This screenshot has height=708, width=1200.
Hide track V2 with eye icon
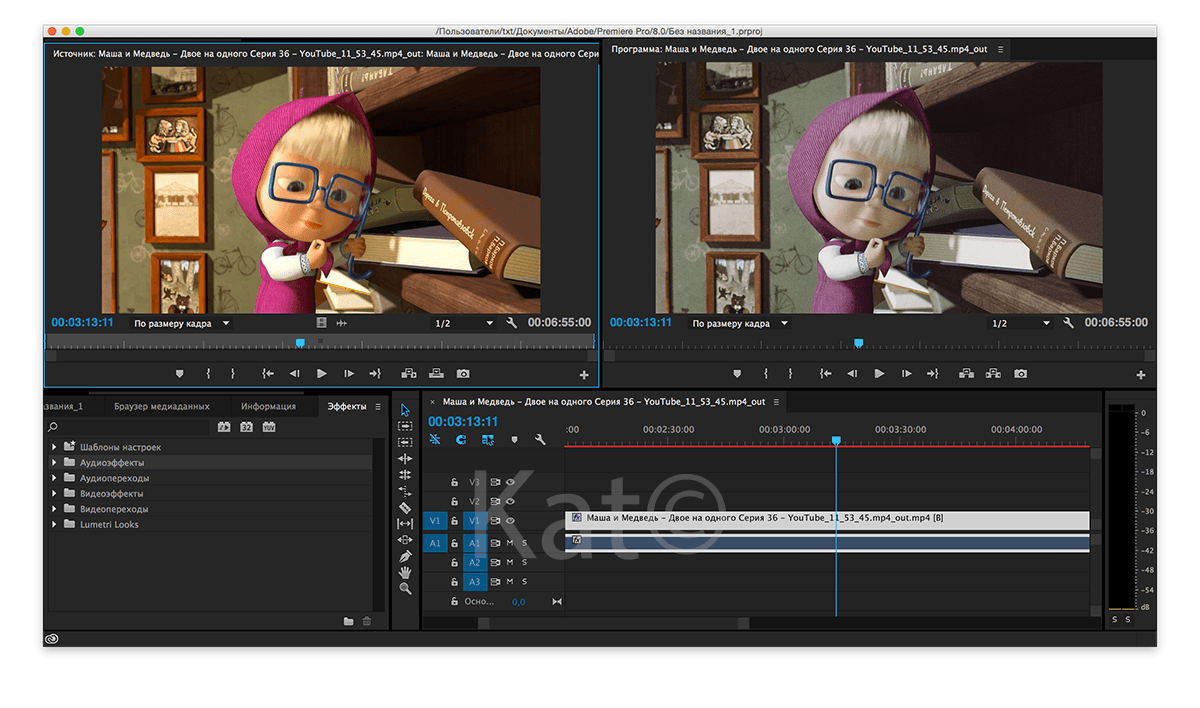coord(510,501)
